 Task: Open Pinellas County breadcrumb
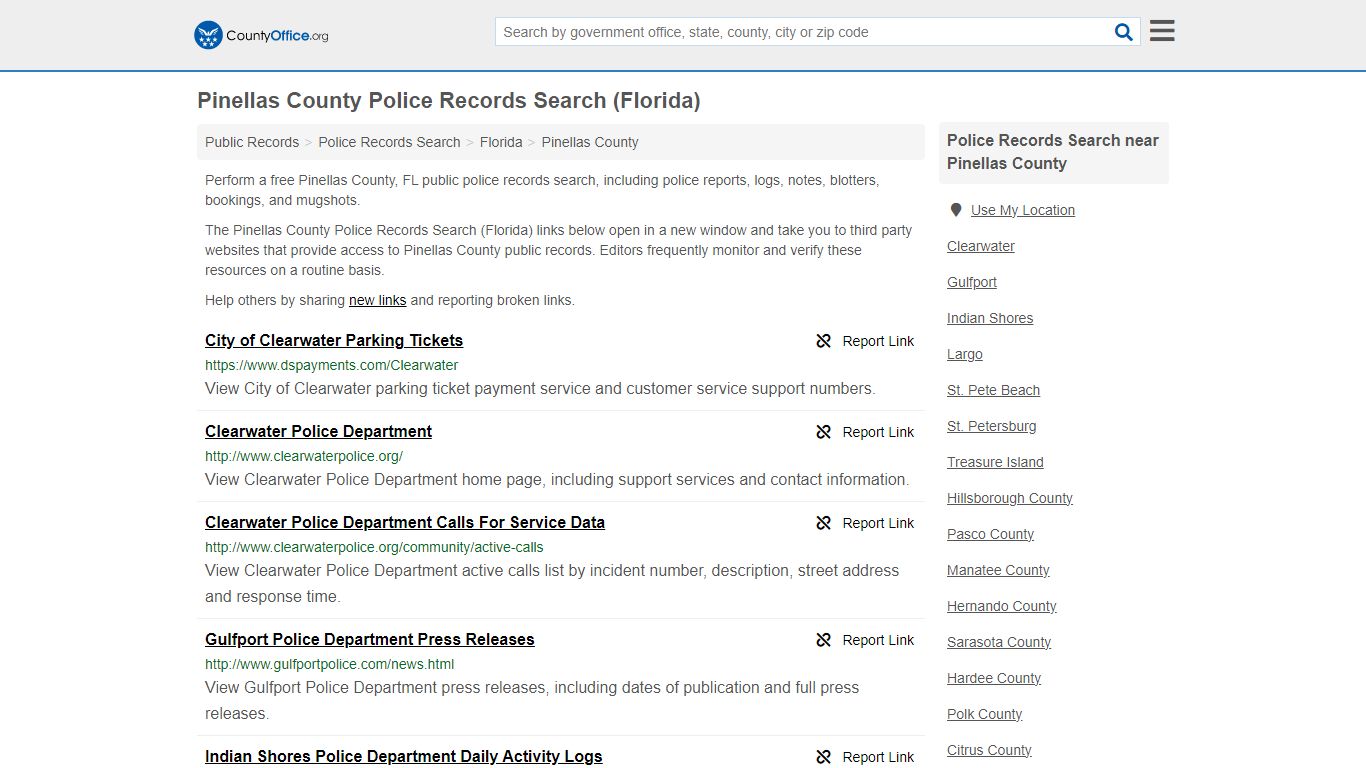click(590, 142)
